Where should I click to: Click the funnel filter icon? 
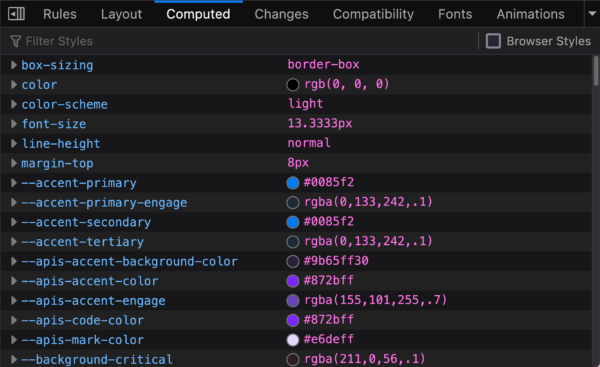click(x=16, y=41)
